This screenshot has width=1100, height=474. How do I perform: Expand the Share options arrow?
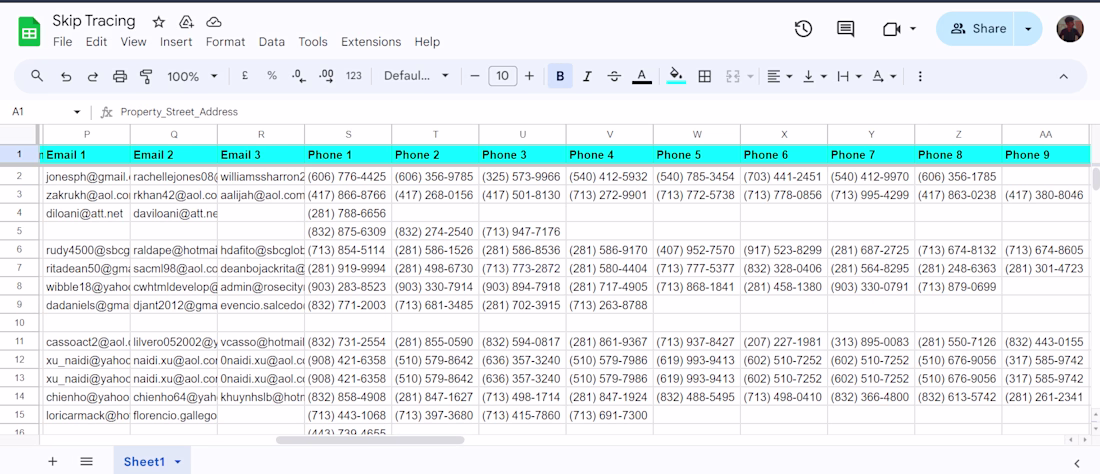(1028, 29)
